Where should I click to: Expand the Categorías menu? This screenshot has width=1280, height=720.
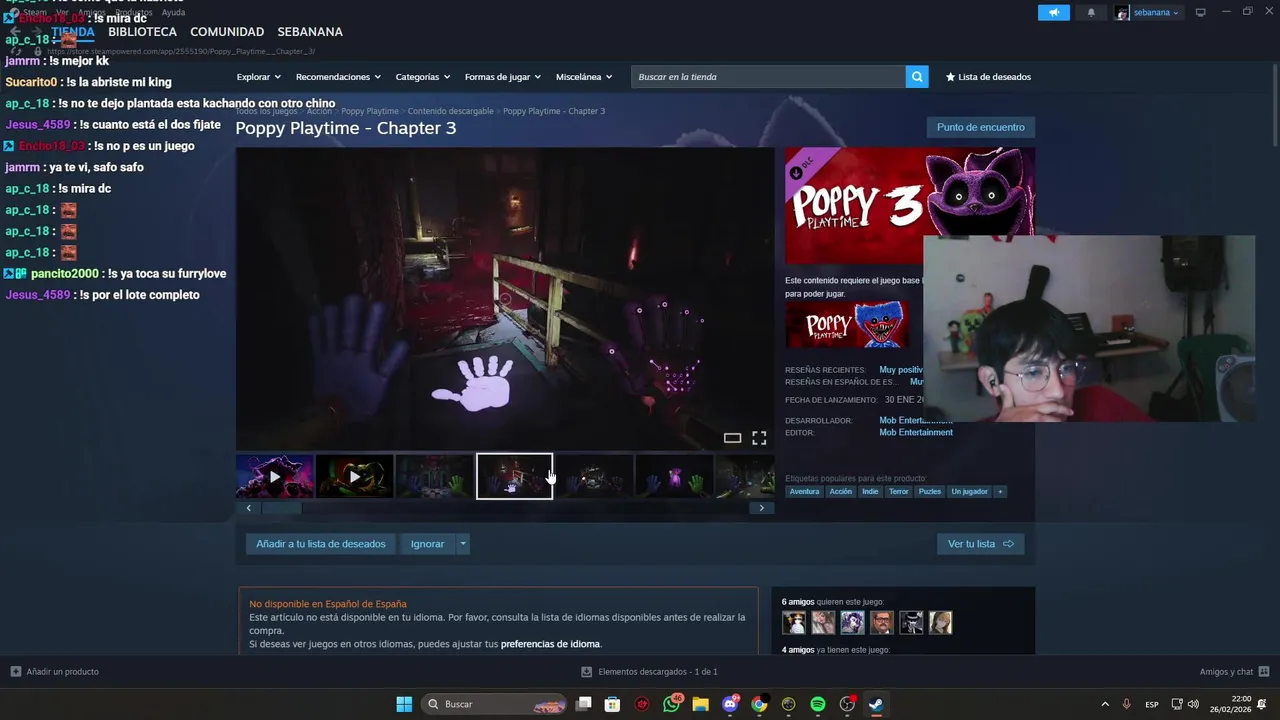422,77
